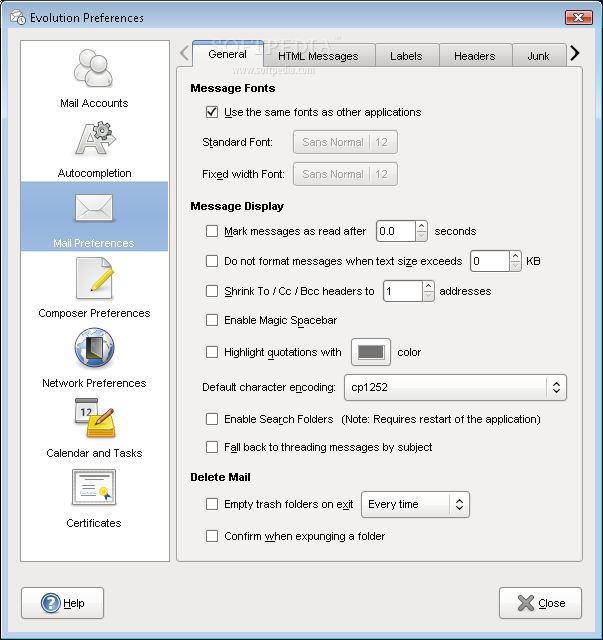Decrease the mark-as-read seconds value
Screen dimensions: 603x640
[422, 236]
